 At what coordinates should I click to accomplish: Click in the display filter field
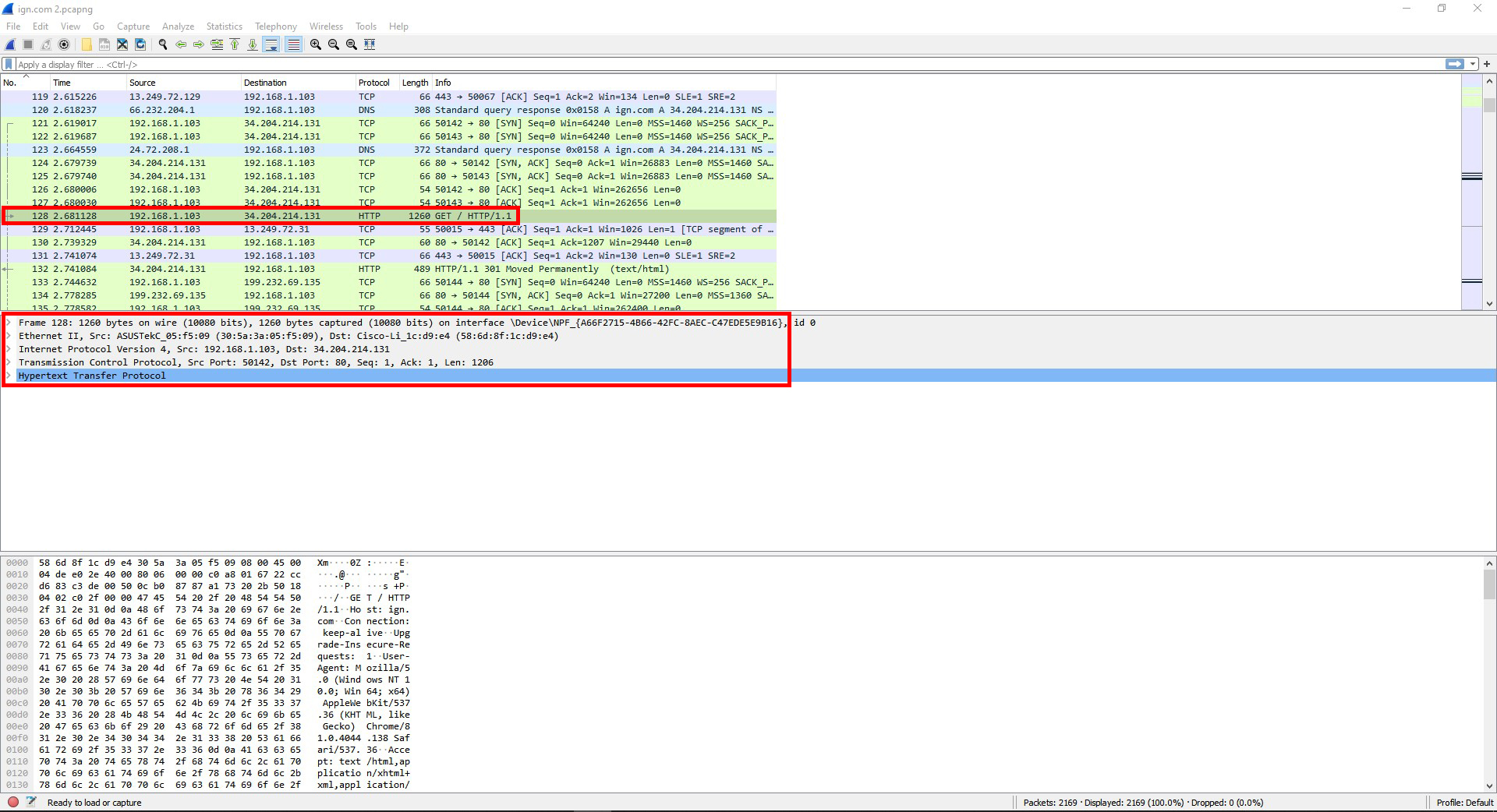702,65
